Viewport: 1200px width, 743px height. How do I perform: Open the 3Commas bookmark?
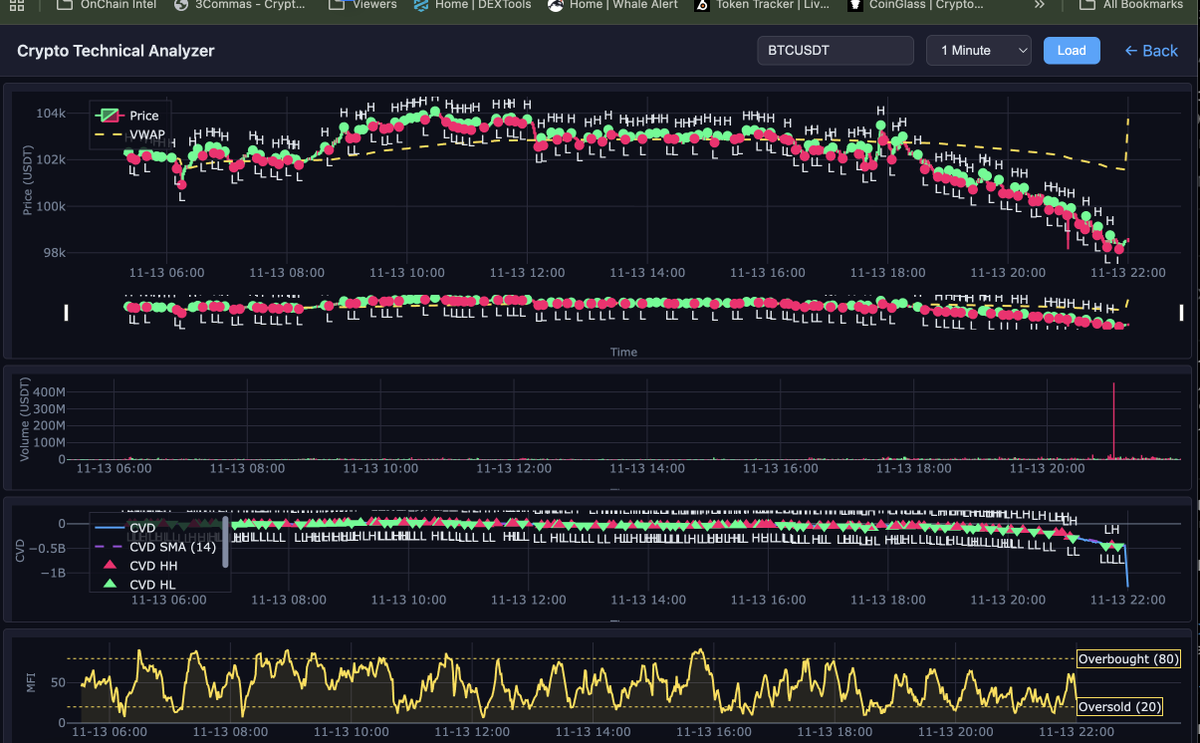click(x=238, y=5)
